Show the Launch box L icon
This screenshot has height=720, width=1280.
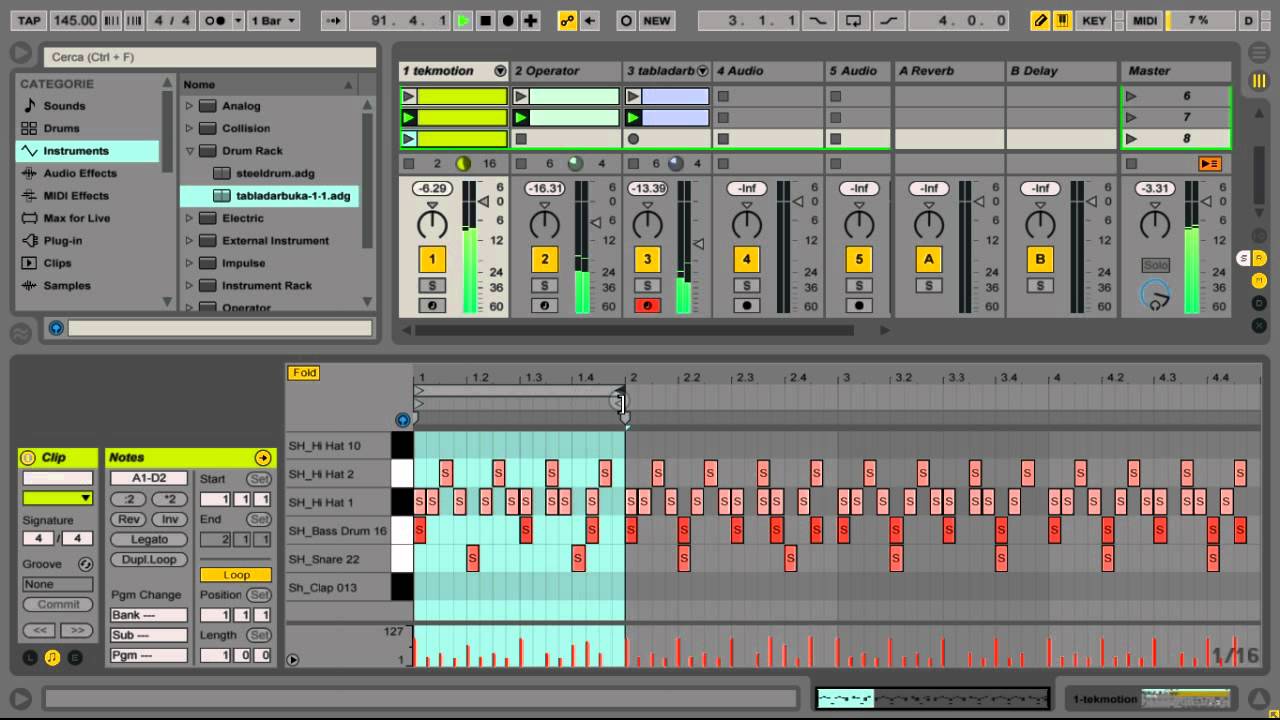30,658
